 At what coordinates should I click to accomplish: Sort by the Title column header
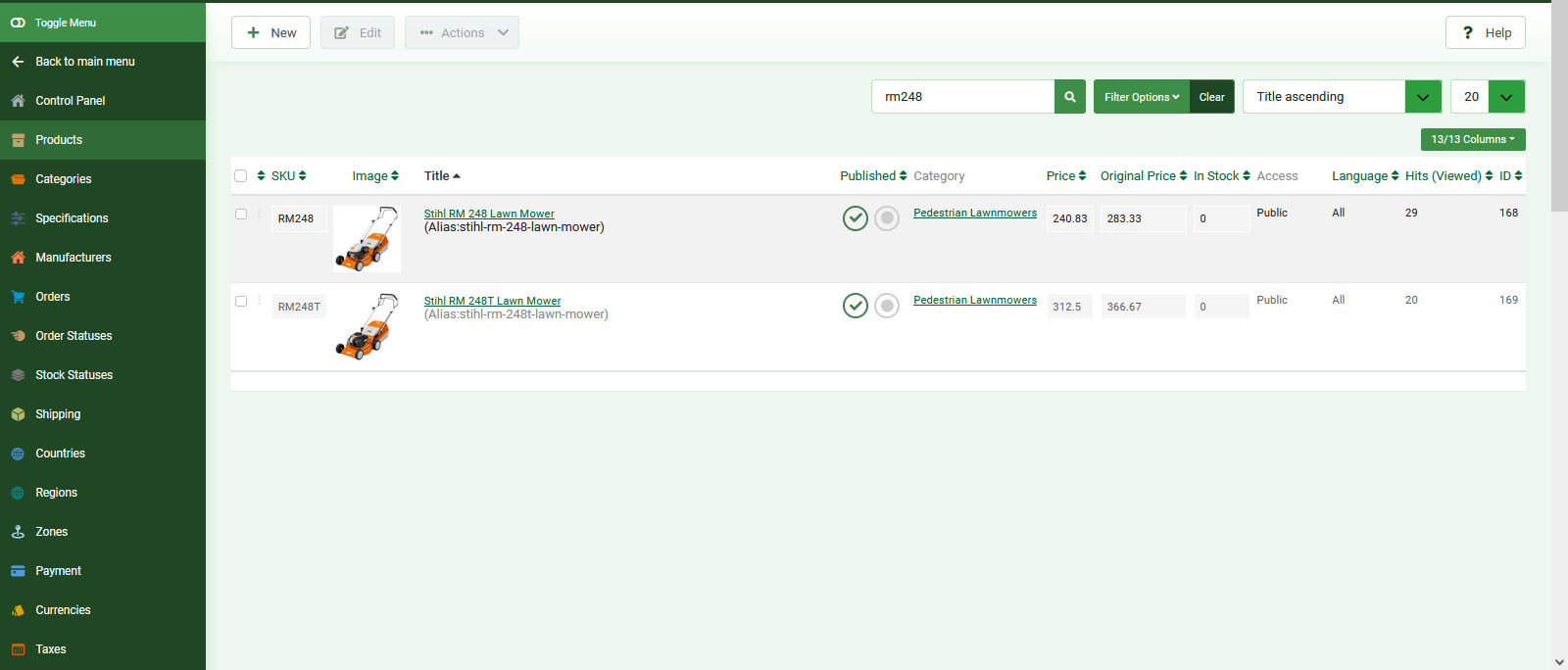pos(442,176)
